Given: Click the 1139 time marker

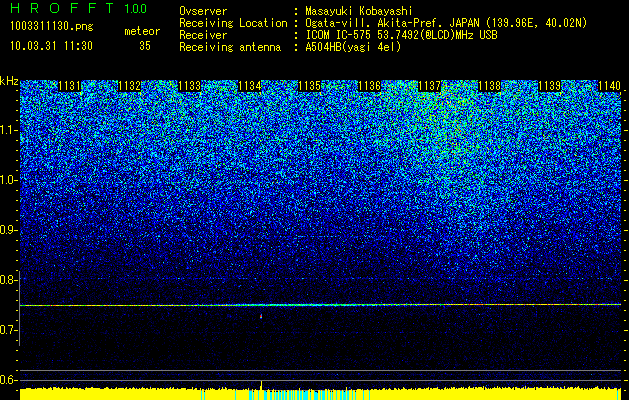Looking at the screenshot, I should pyautogui.click(x=549, y=86).
